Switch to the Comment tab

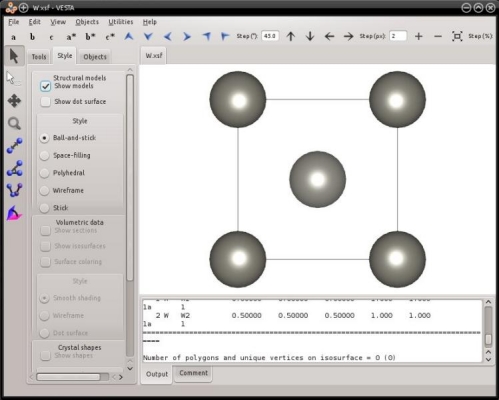coord(193,373)
